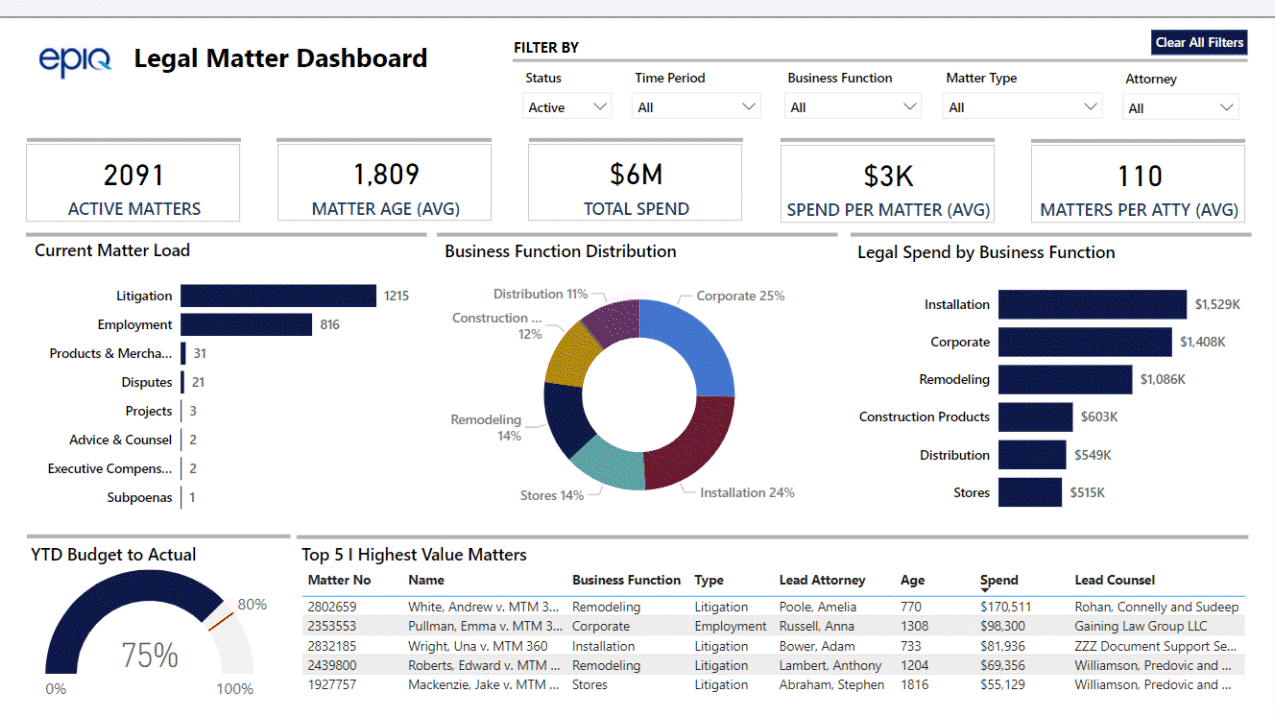The height and width of the screenshot is (717, 1275).
Task: Click the Spend column sort arrow
Action: (985, 591)
